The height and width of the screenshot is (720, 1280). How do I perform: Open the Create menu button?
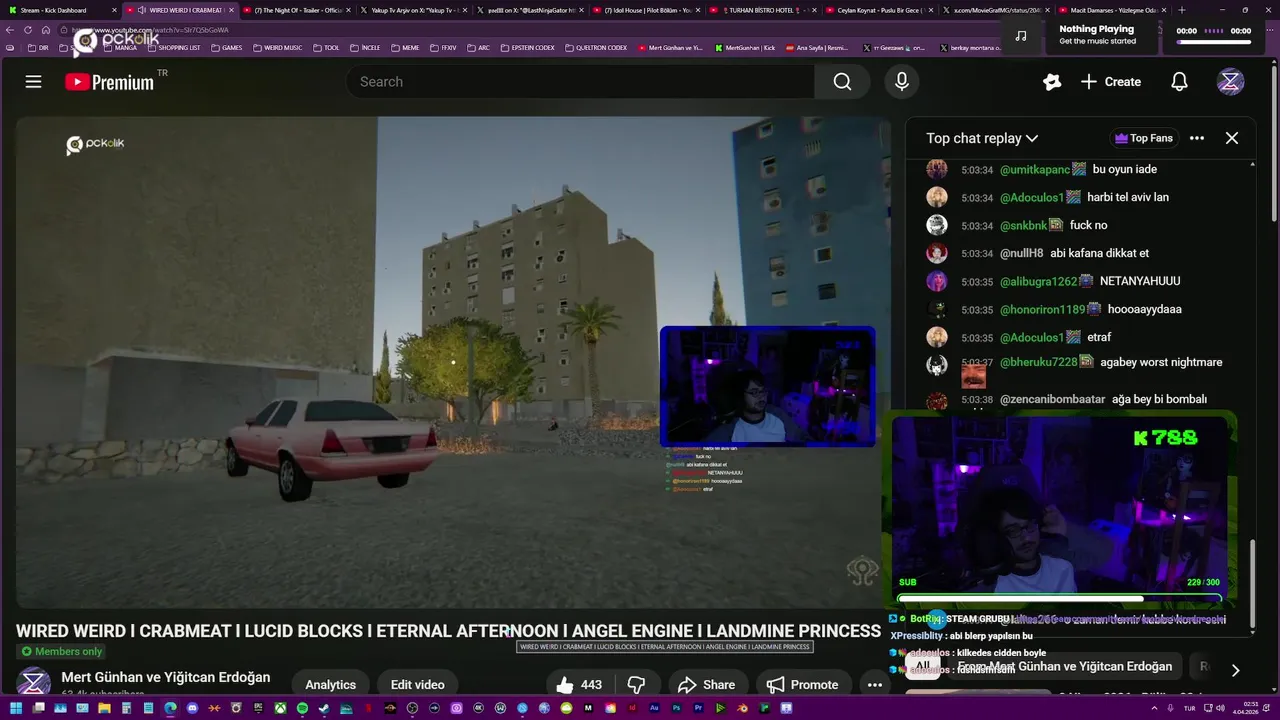[x=1111, y=82]
